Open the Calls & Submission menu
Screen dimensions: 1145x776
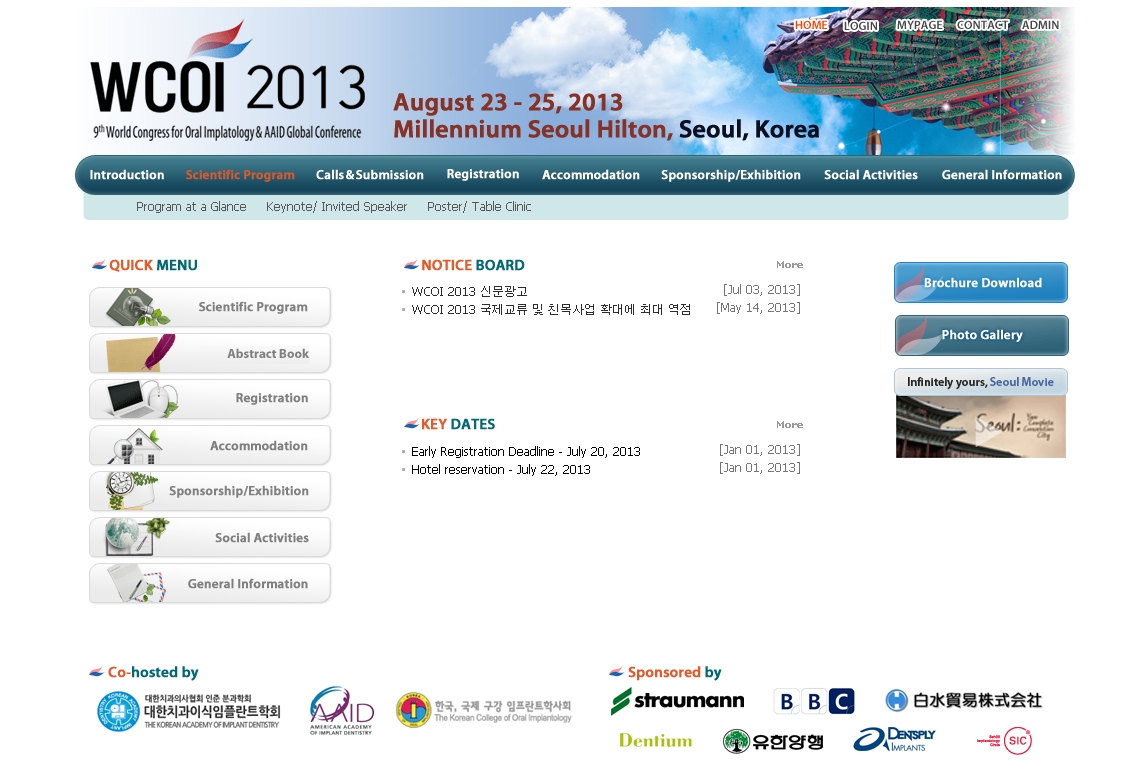coord(369,174)
